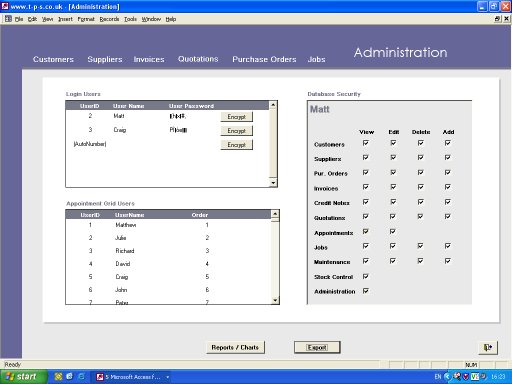Open the Records menu
Screen dimensions: 512x384
(109, 19)
